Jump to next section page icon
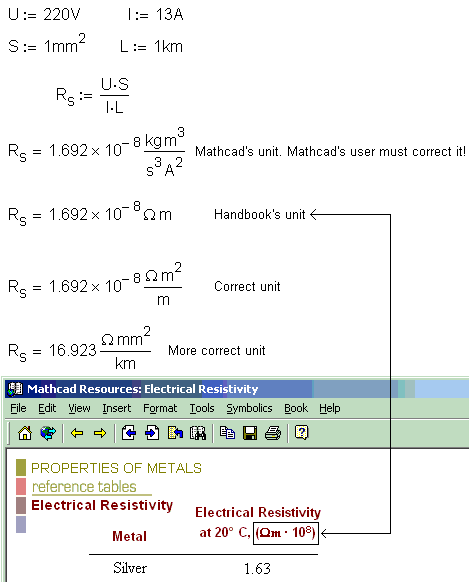Image resolution: width=469 pixels, height=582 pixels. 152,433
